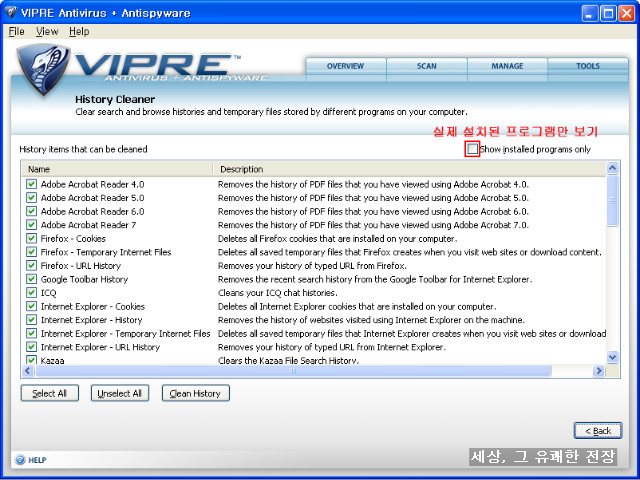Select 'Removes your history of typed URL from Firefox.'

312,266
